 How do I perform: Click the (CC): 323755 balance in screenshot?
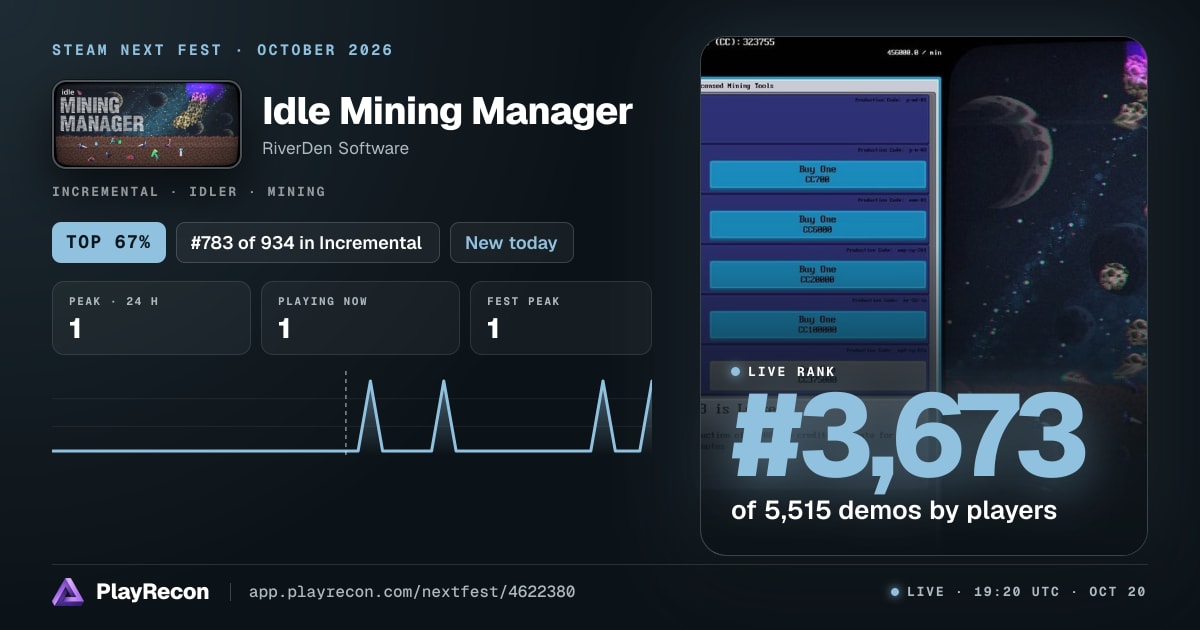(x=744, y=43)
